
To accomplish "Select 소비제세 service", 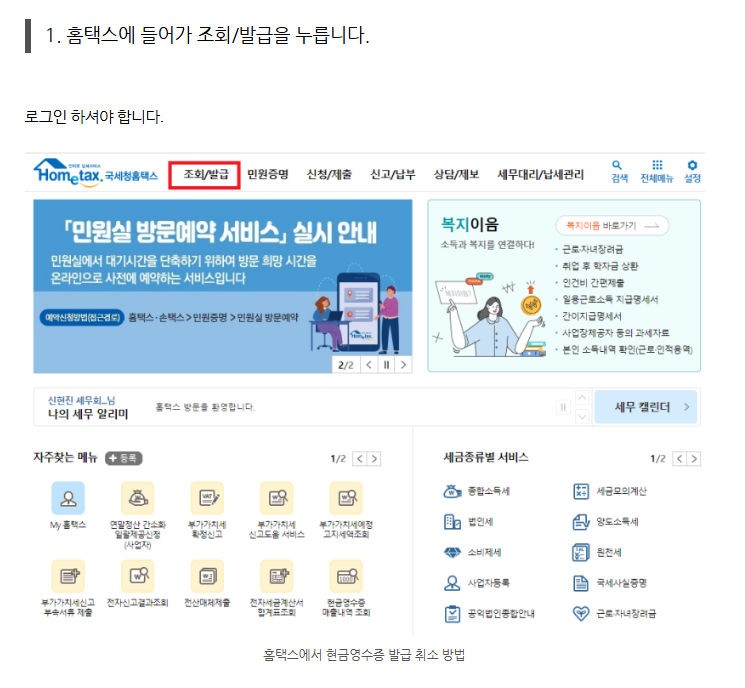I will click(x=472, y=553).
